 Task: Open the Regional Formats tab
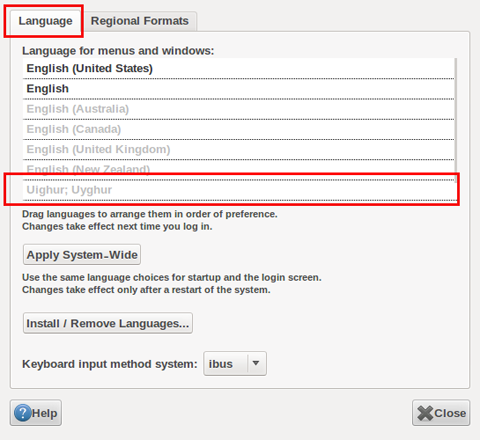coord(140,21)
